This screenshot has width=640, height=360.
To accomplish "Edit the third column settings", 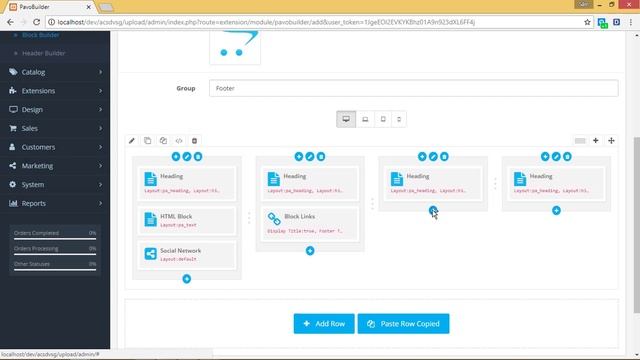I will [x=433, y=156].
